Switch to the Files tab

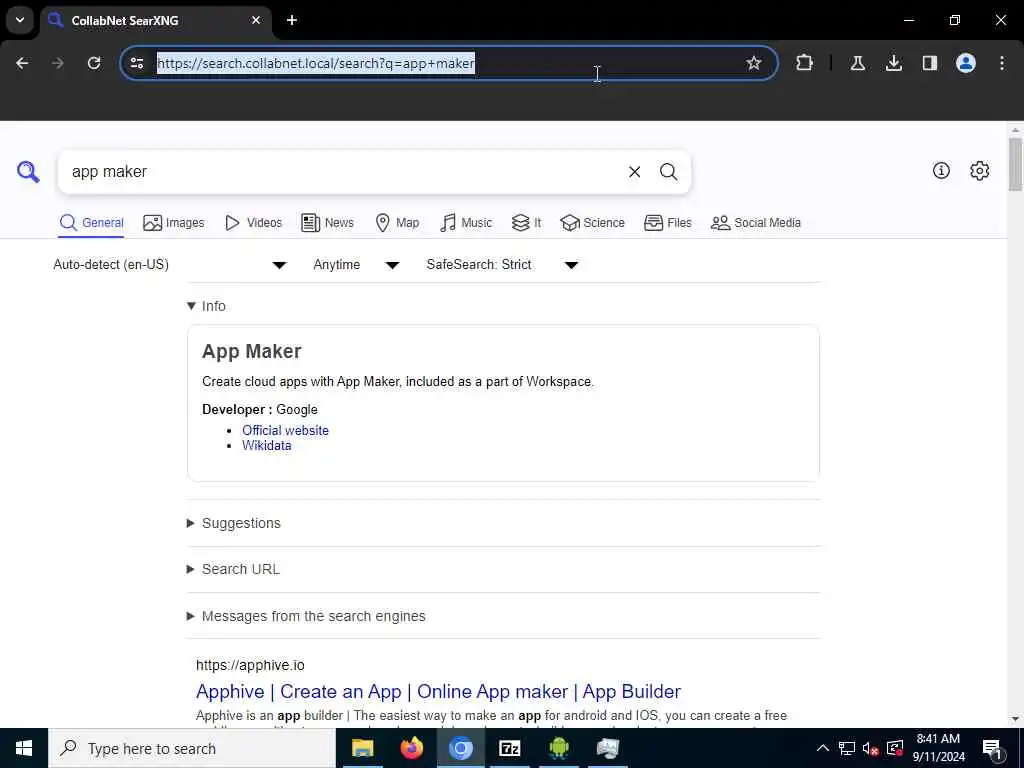pos(667,223)
